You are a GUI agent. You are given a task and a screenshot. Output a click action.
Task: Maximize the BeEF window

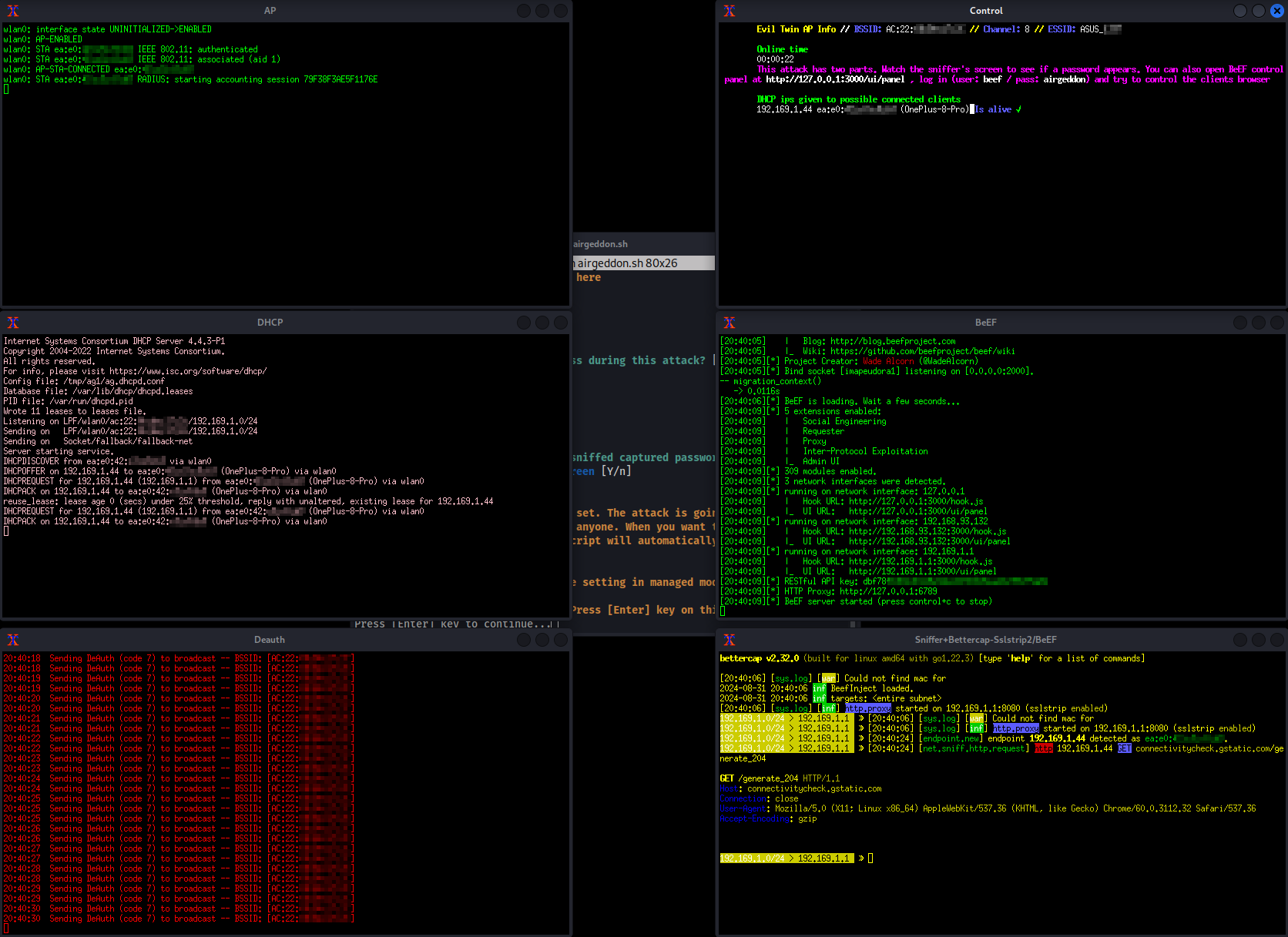[1258, 323]
